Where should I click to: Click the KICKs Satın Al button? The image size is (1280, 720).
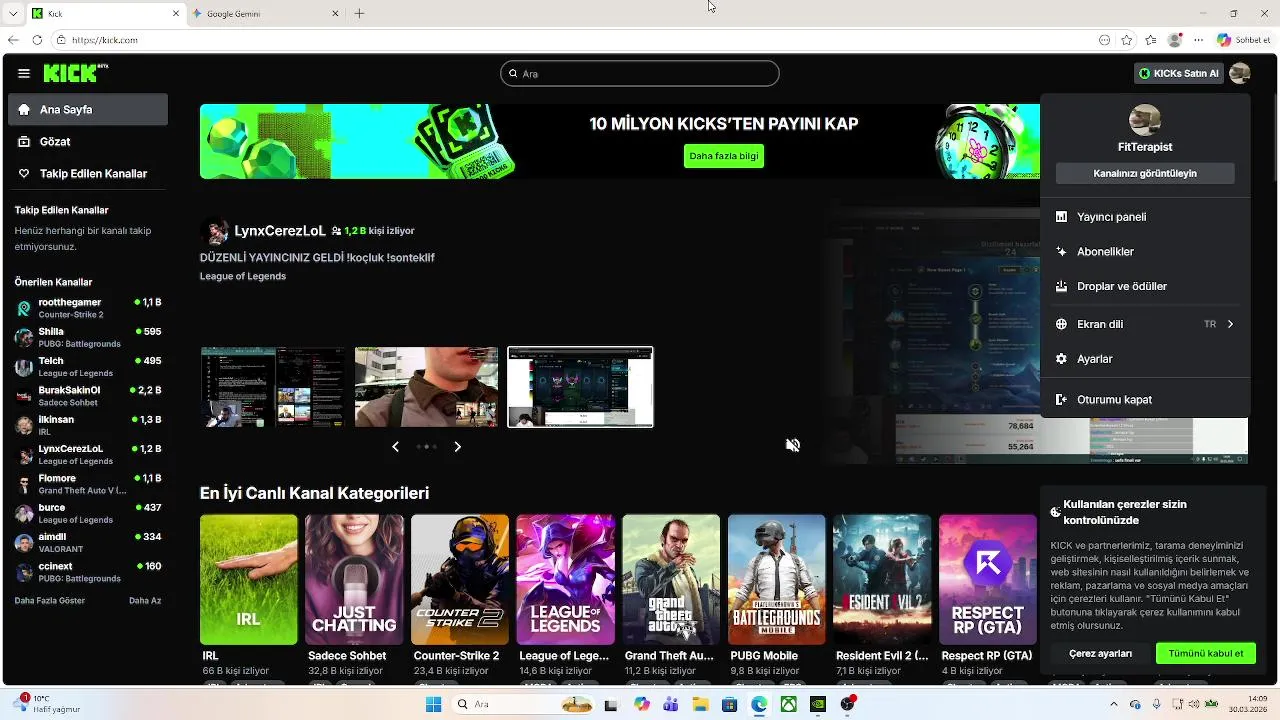[1178, 73]
